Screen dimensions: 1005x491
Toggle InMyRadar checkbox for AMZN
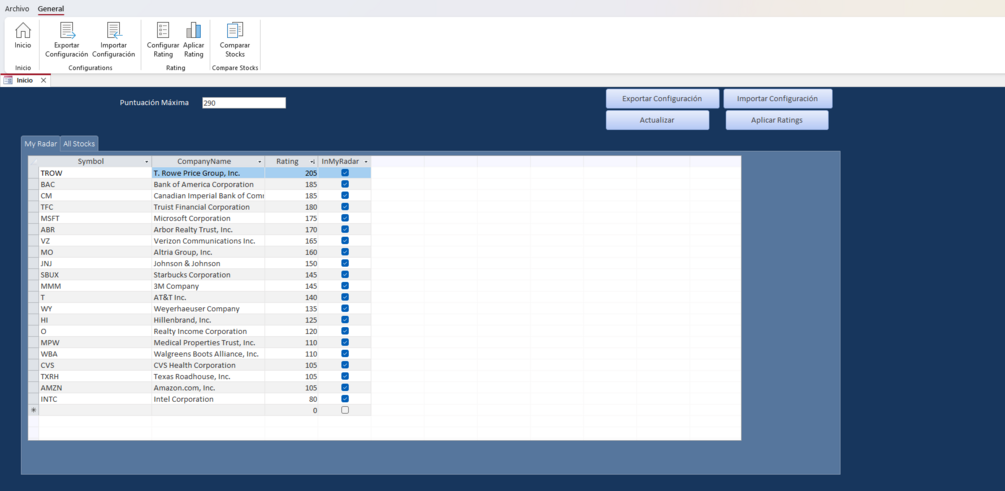click(x=345, y=387)
